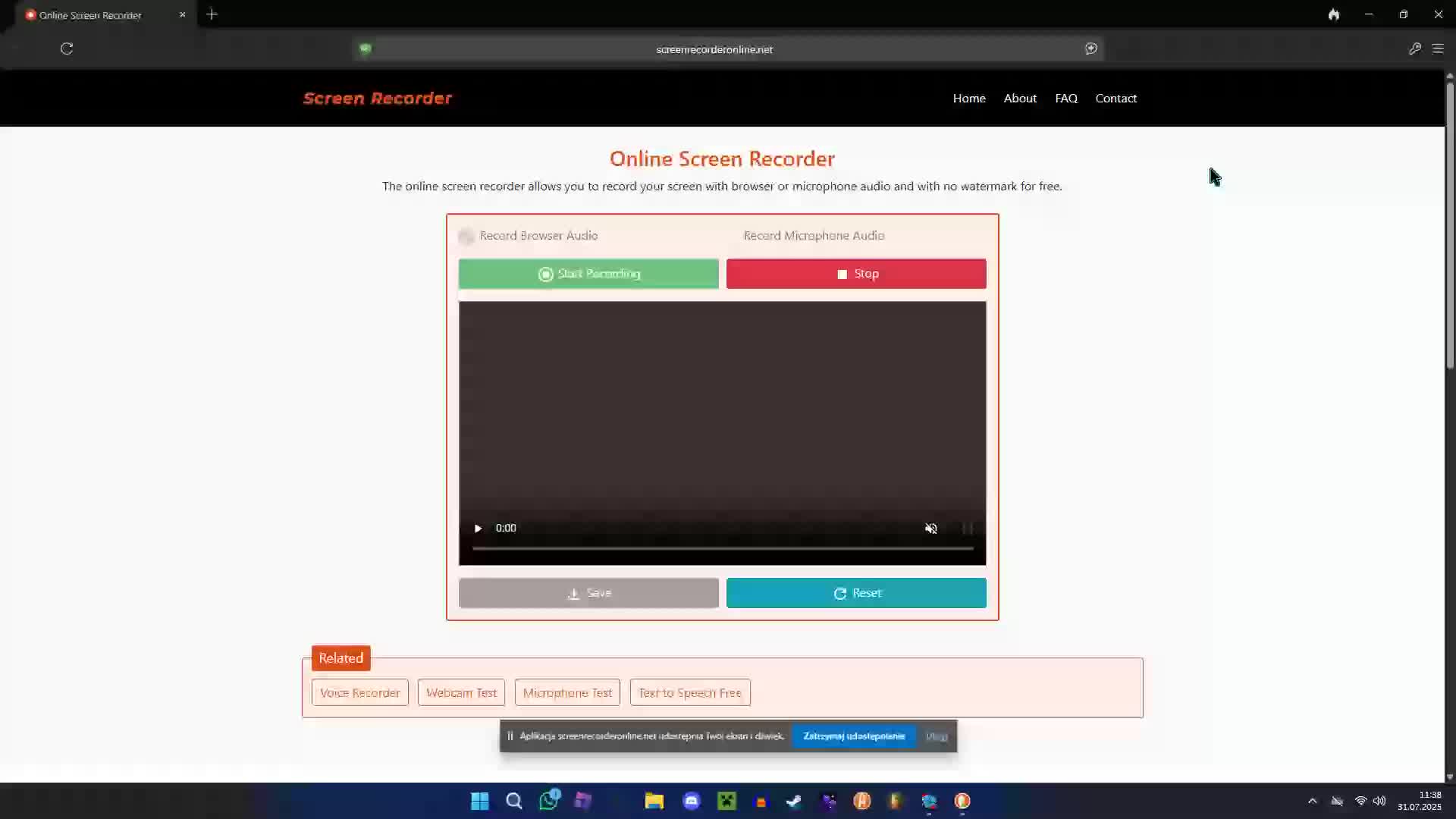Open the FAQ page
1456x819 pixels.
[1066, 98]
